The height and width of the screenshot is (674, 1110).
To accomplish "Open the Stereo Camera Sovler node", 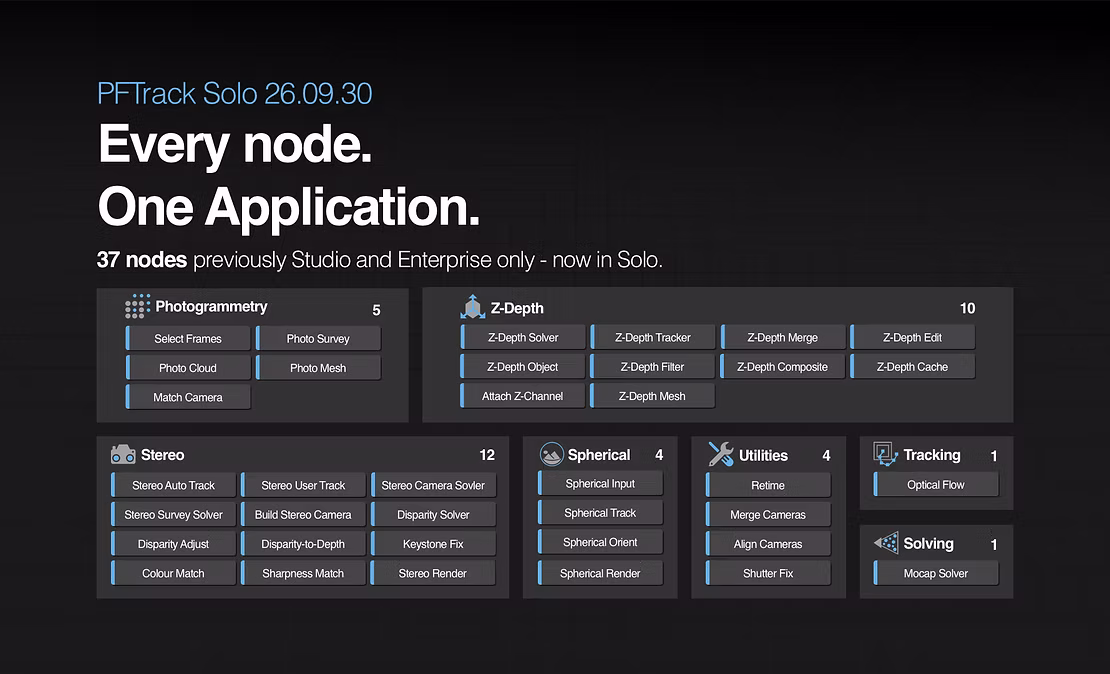I will click(x=433, y=485).
